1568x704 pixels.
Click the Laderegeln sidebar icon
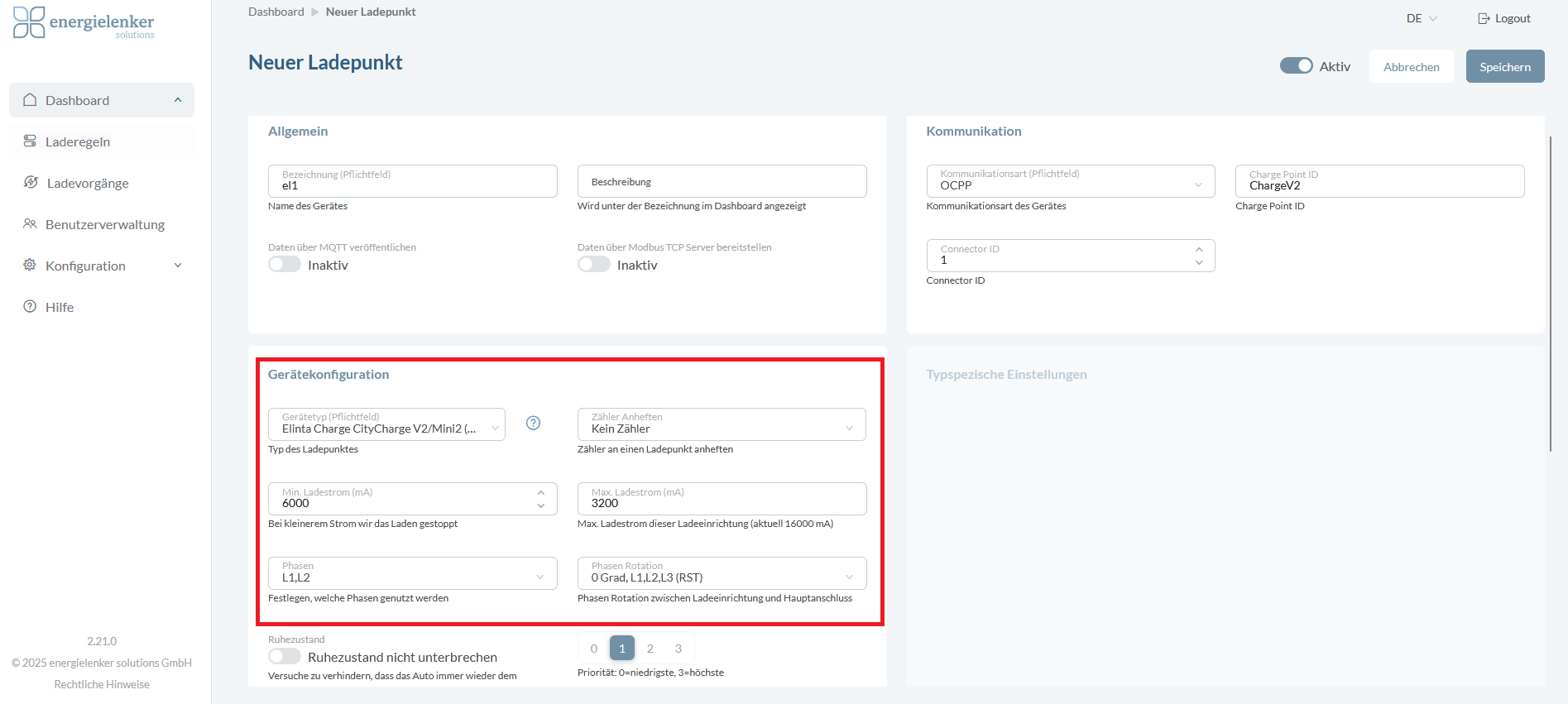(30, 141)
